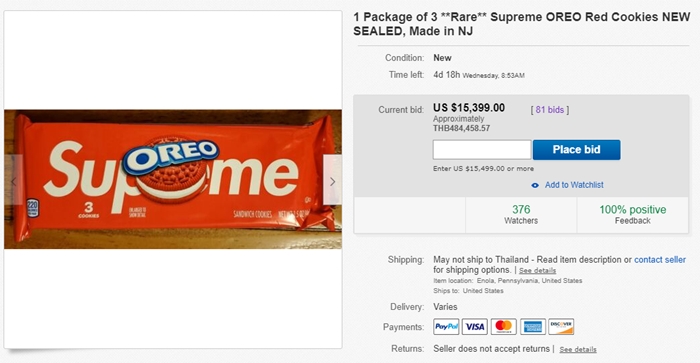Open the 81 bids history link
Viewport: 700px width, 363px height.
(x=550, y=110)
